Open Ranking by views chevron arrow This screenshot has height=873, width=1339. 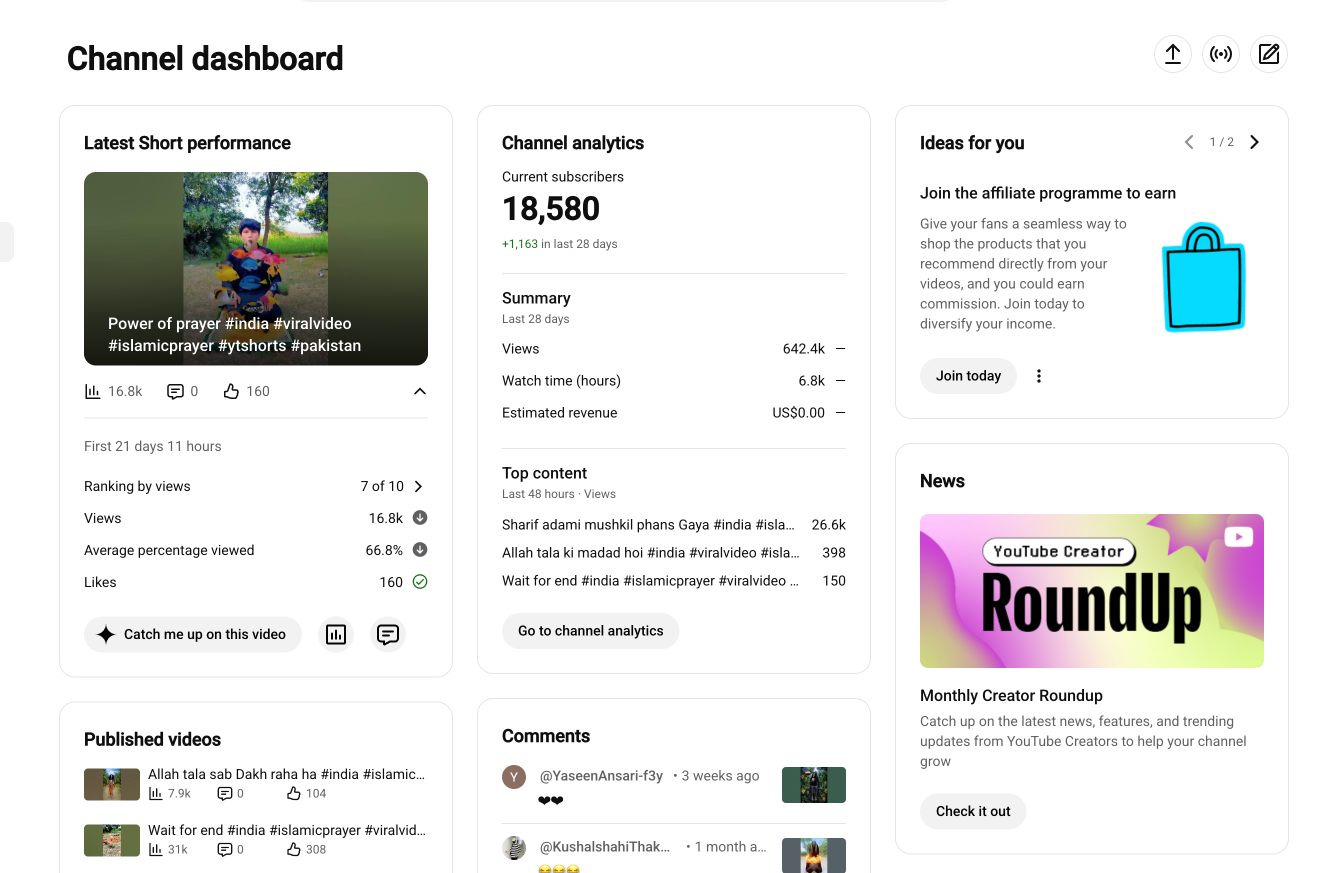(418, 486)
